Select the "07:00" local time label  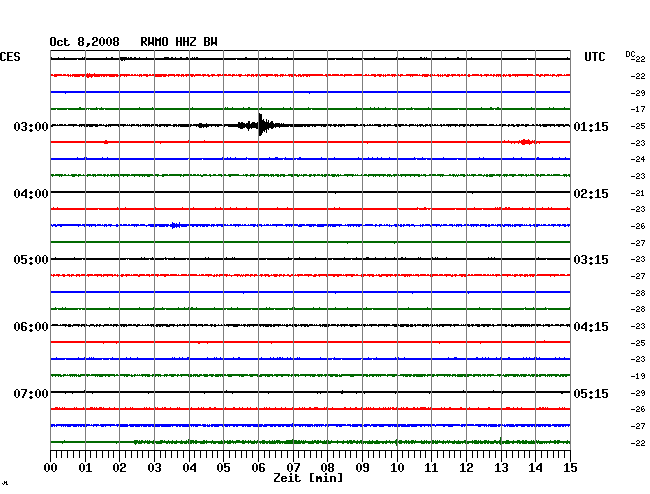[31, 393]
